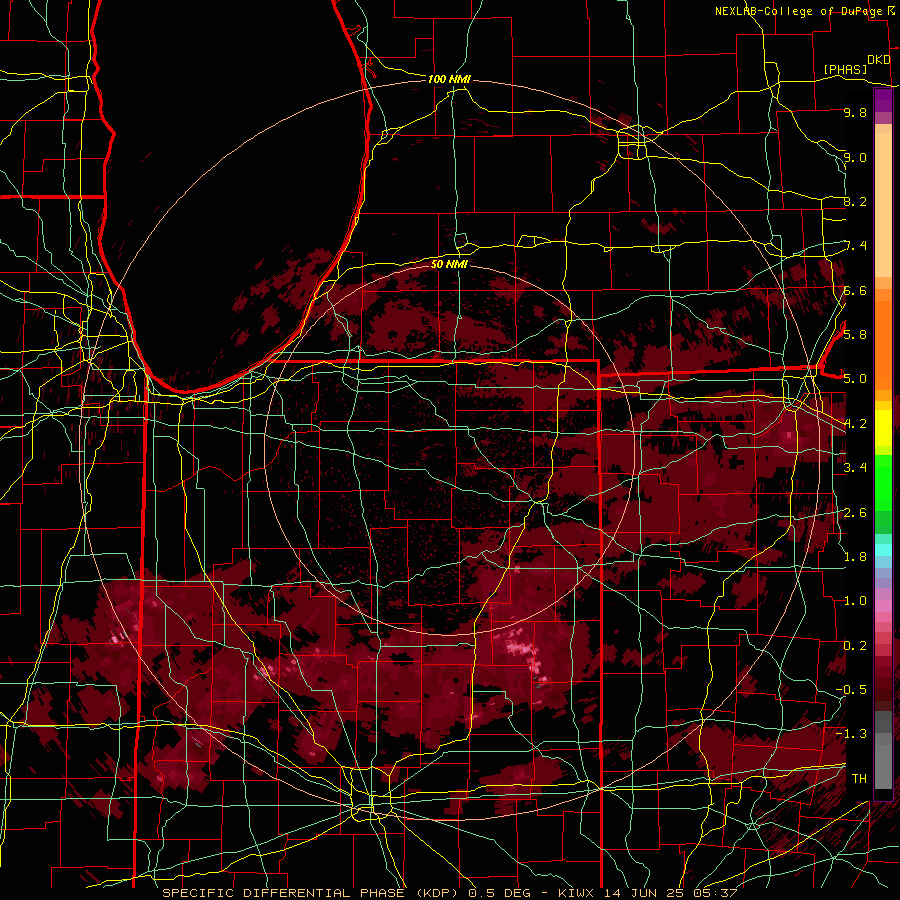Pick the pink band of the color bar
This screenshot has width=900, height=900.
tap(883, 606)
